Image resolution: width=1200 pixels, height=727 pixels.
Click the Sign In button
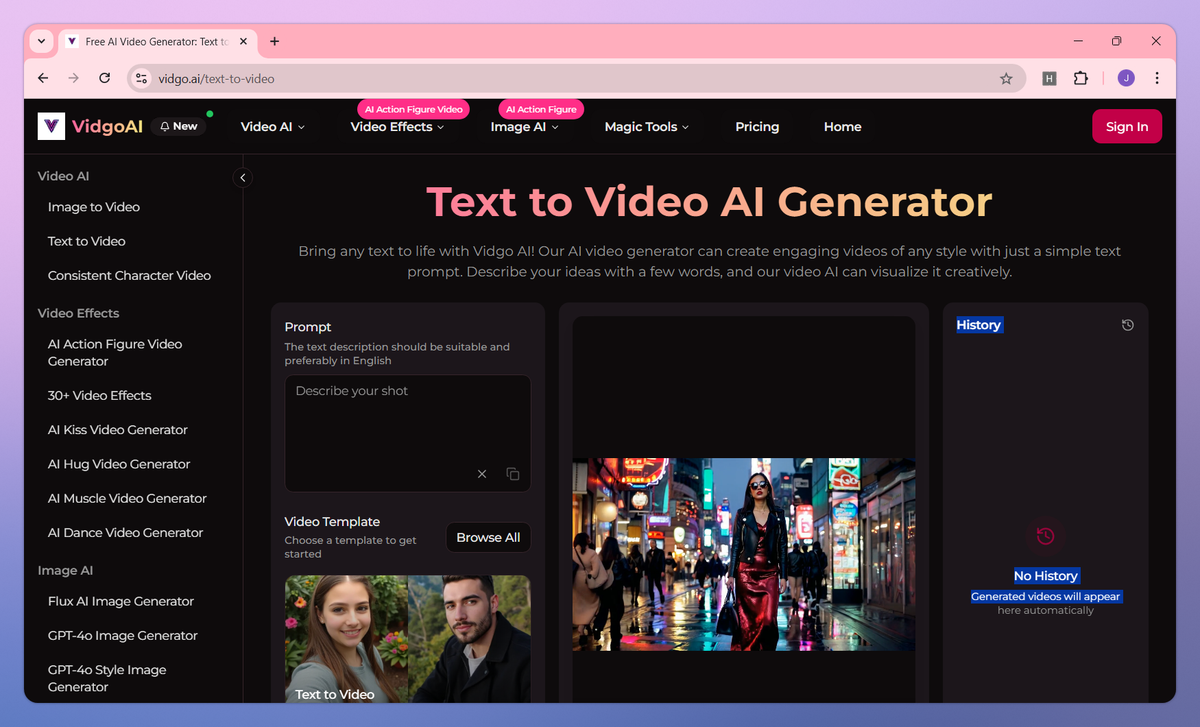[x=1126, y=127]
